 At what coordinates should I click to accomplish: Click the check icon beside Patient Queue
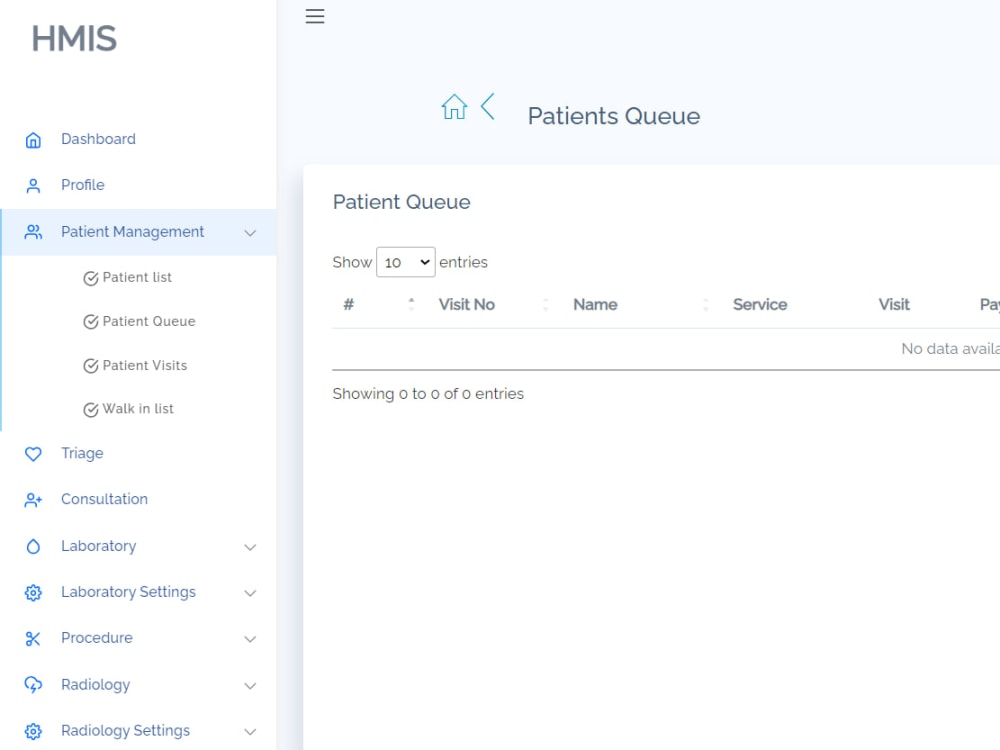(91, 322)
